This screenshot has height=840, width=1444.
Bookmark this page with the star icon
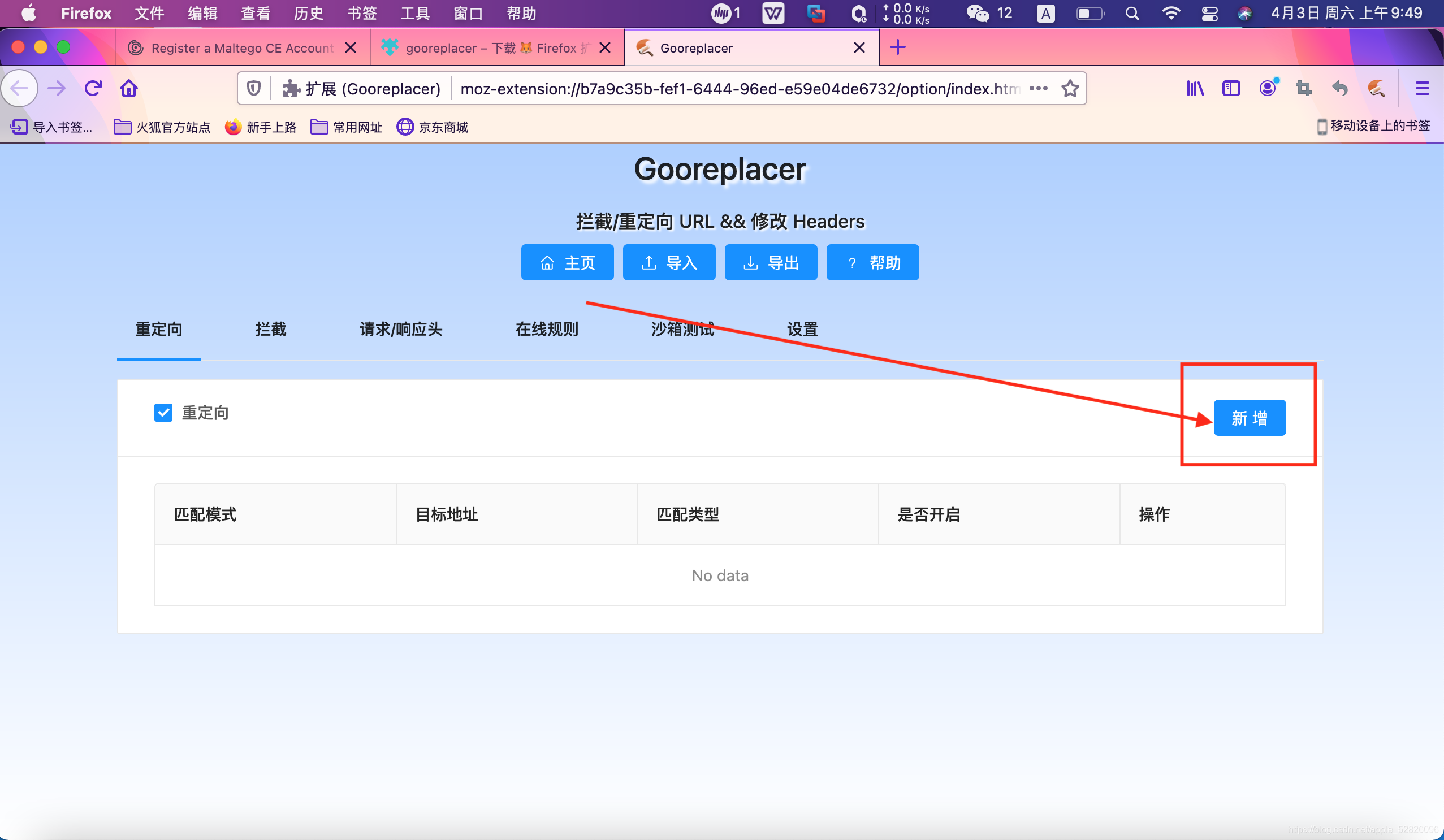(x=1070, y=89)
